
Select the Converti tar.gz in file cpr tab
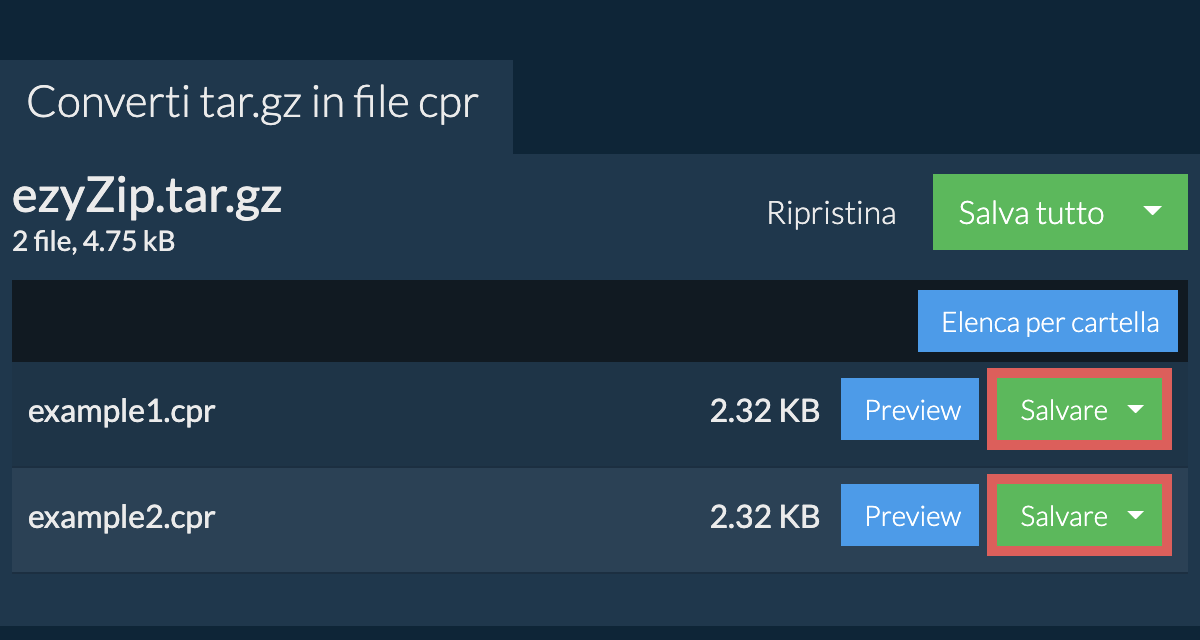pyautogui.click(x=253, y=103)
